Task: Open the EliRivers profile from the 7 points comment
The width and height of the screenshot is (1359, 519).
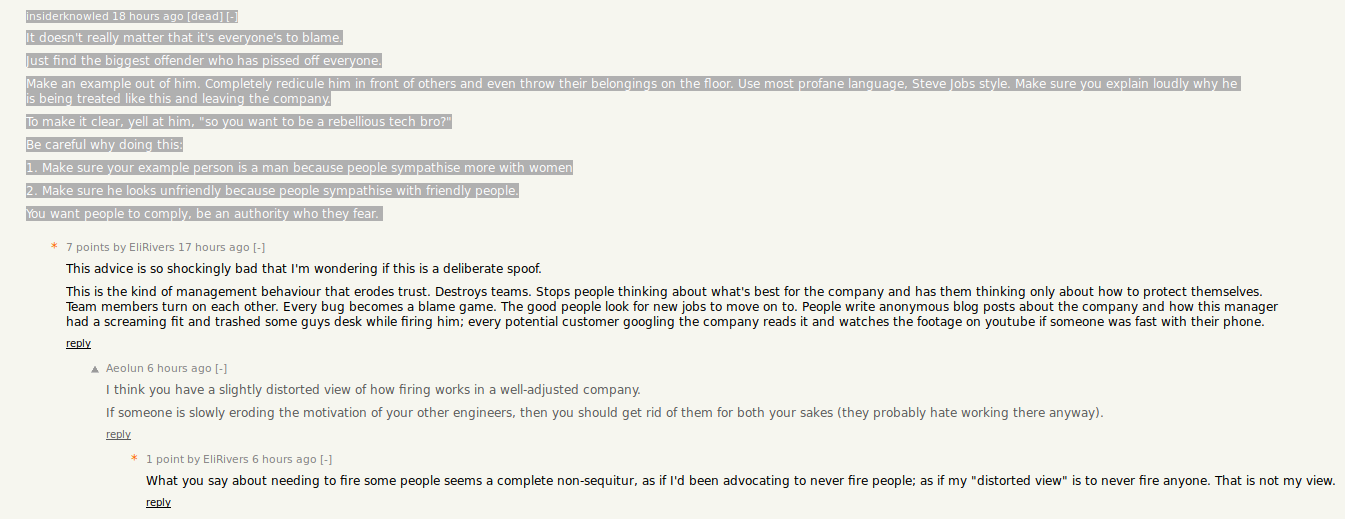Action: [x=151, y=247]
